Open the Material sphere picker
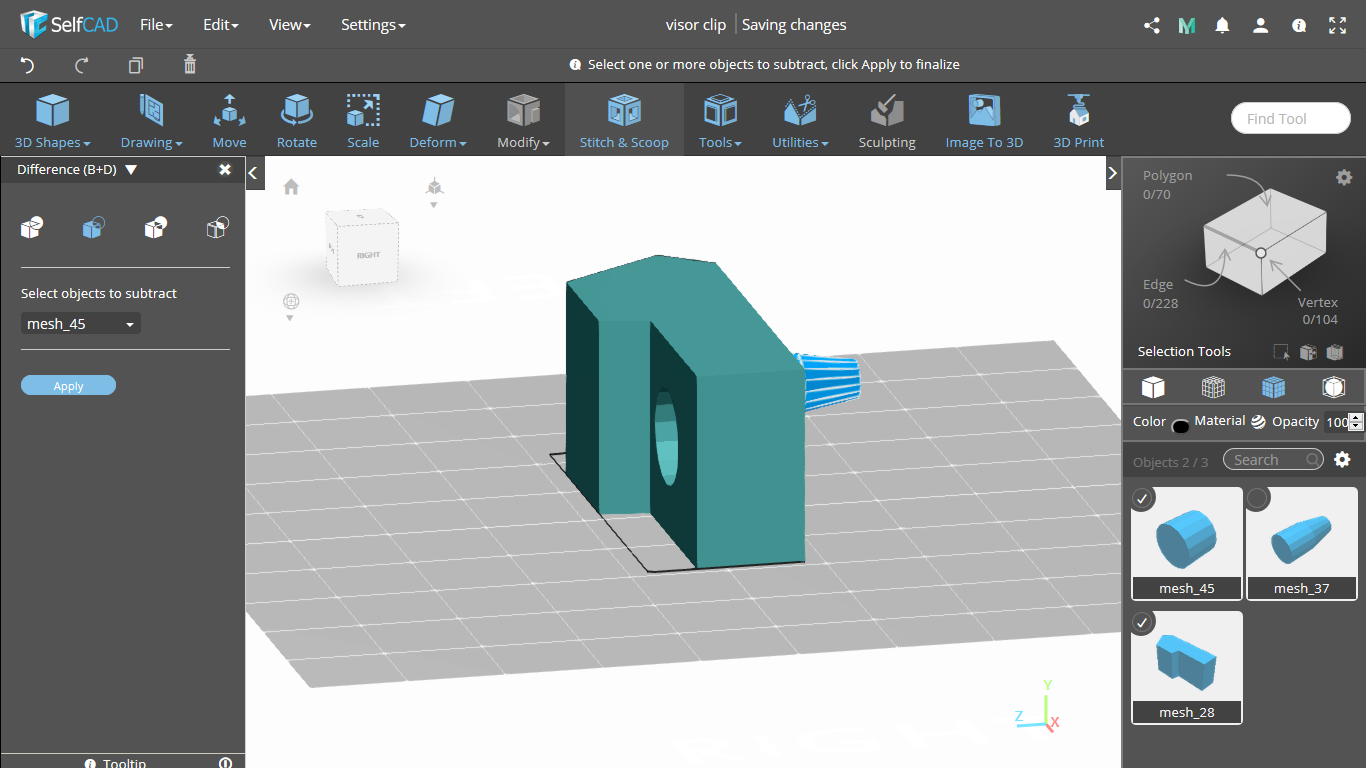Viewport: 1366px width, 768px height. [x=1258, y=422]
